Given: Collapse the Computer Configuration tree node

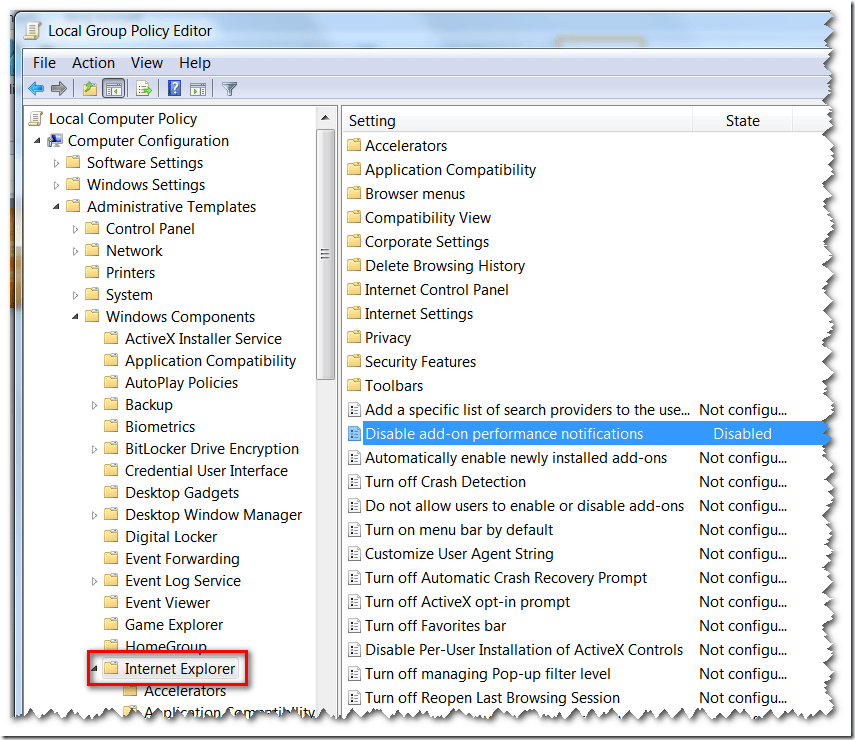Looking at the screenshot, I should [x=38, y=141].
